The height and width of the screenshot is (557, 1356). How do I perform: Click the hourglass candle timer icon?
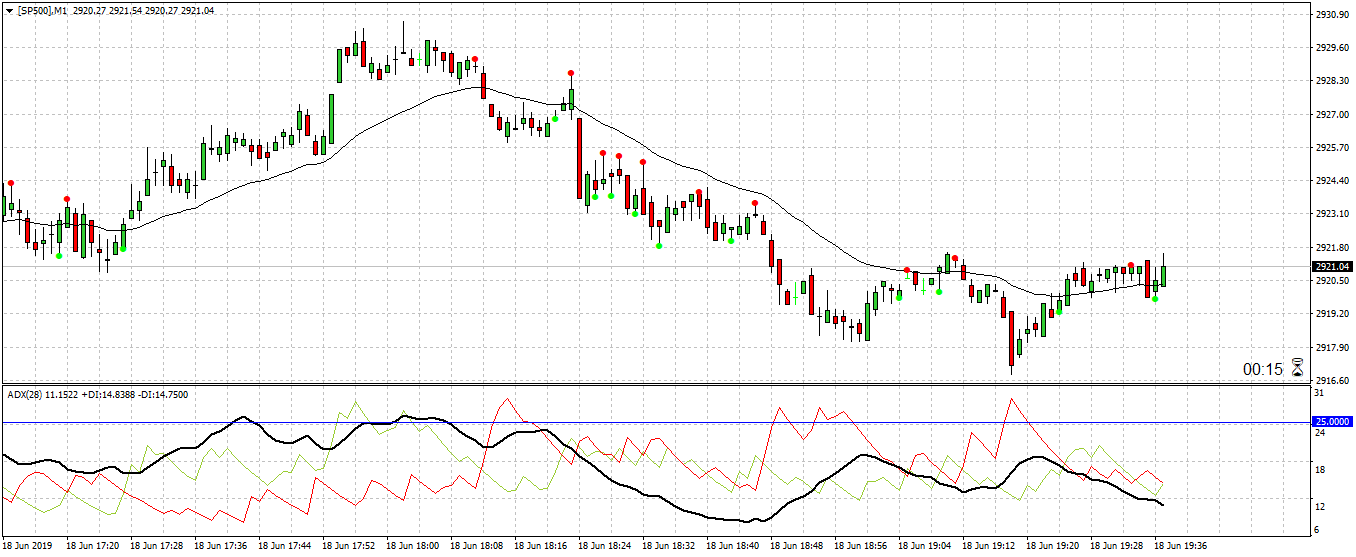pyautogui.click(x=1298, y=368)
